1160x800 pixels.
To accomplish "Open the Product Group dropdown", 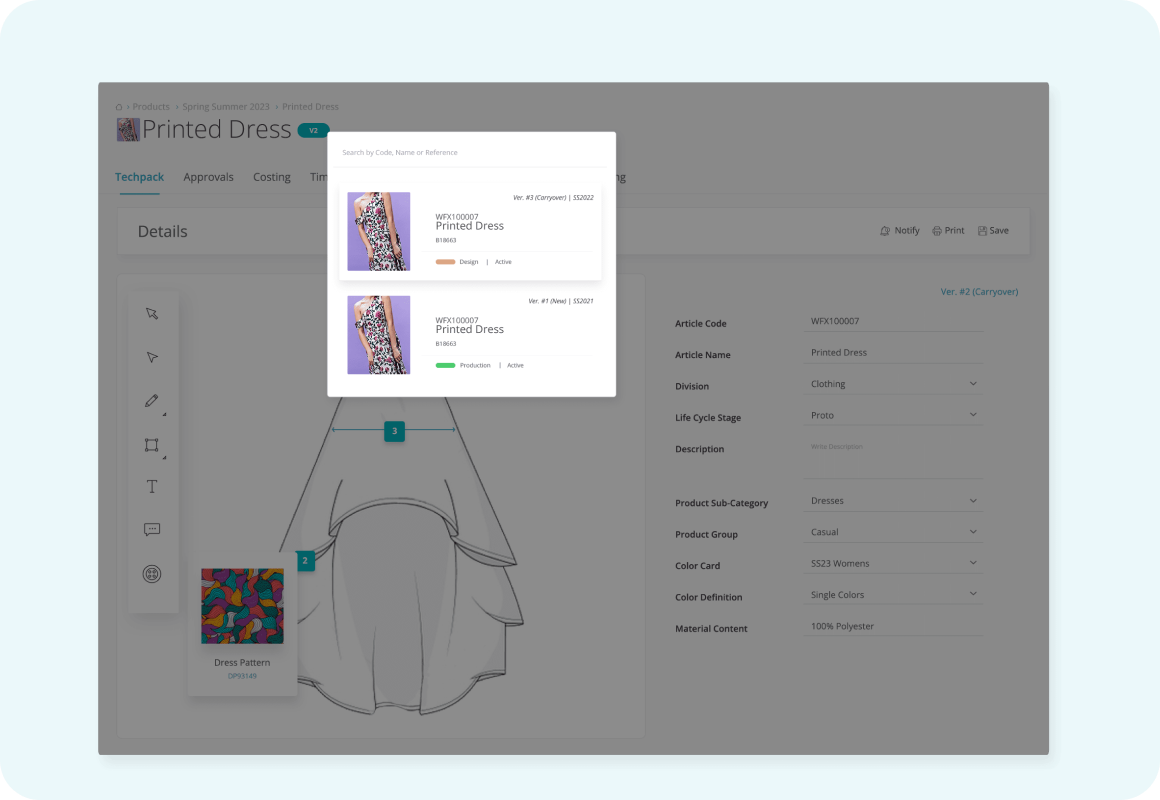I will coord(973,532).
